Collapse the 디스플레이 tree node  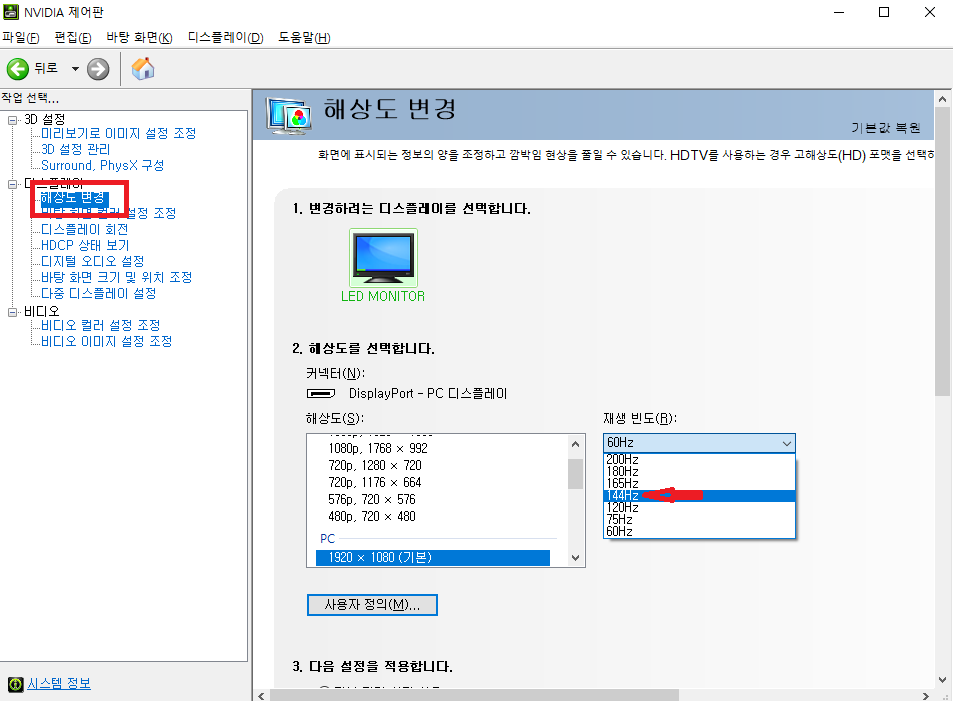12,184
